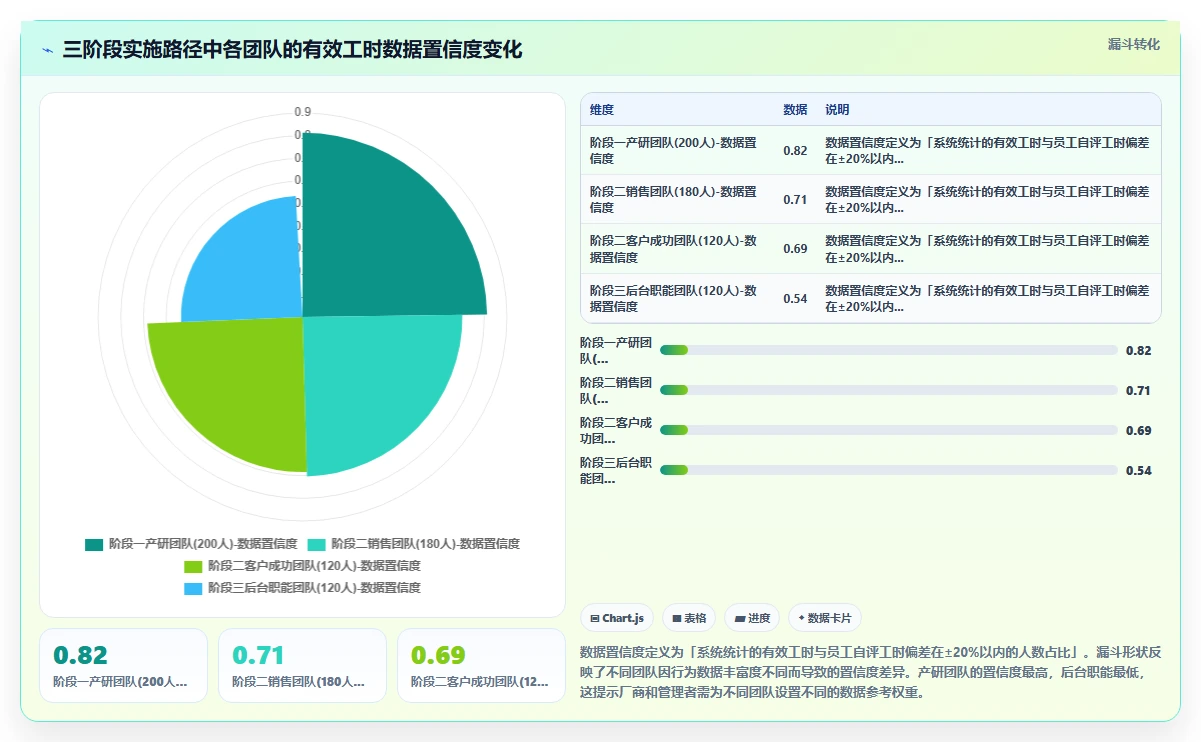
Task: Toggle legend swatch for 阶段二销售团队(180人)
Action: [x=316, y=544]
